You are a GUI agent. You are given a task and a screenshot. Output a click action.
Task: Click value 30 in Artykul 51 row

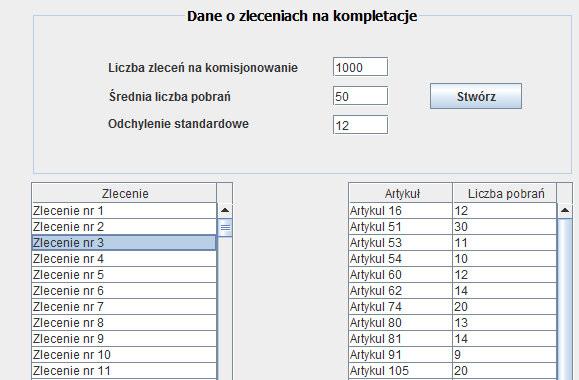504,226
